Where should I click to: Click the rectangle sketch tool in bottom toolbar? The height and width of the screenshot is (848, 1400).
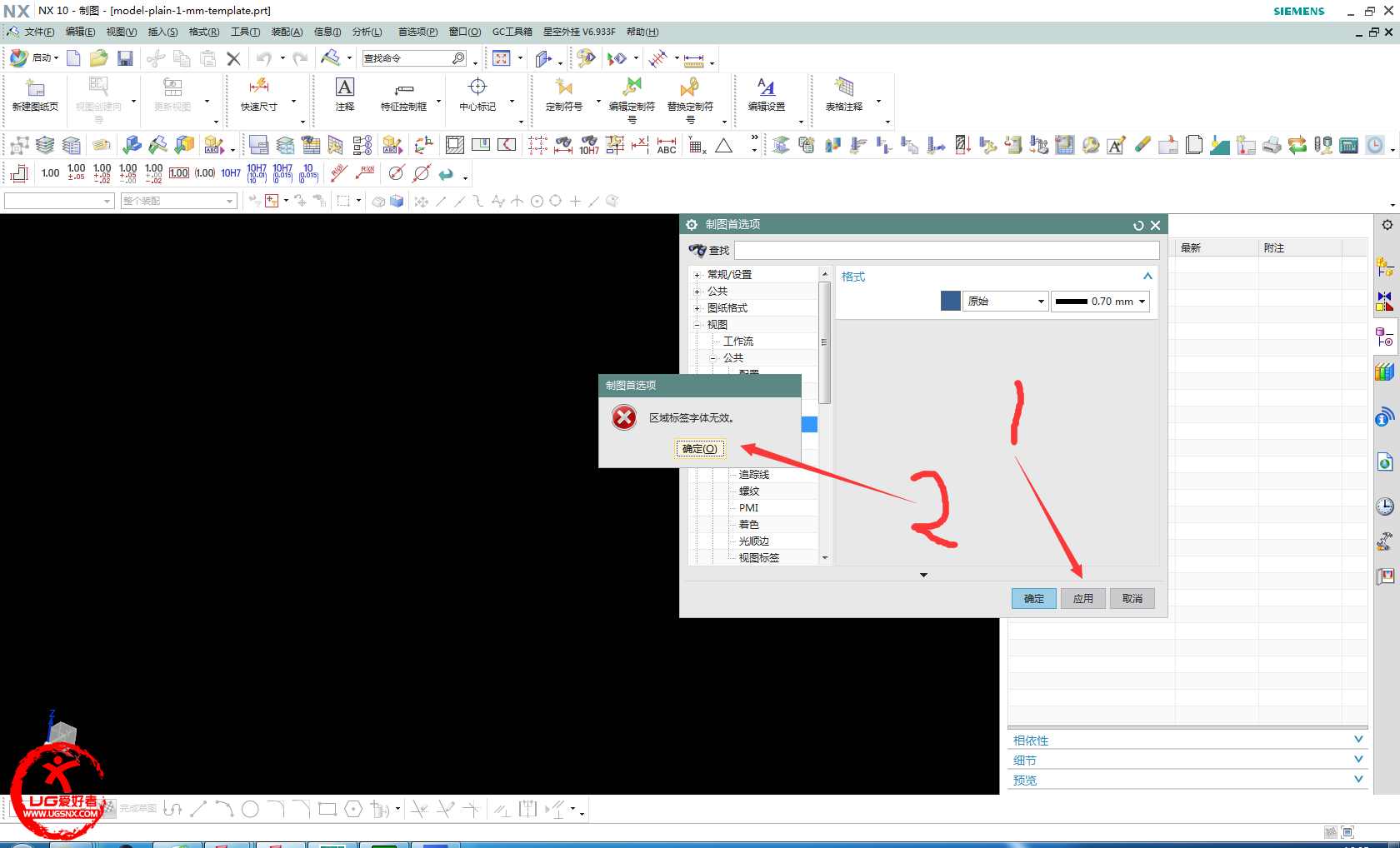point(327,809)
